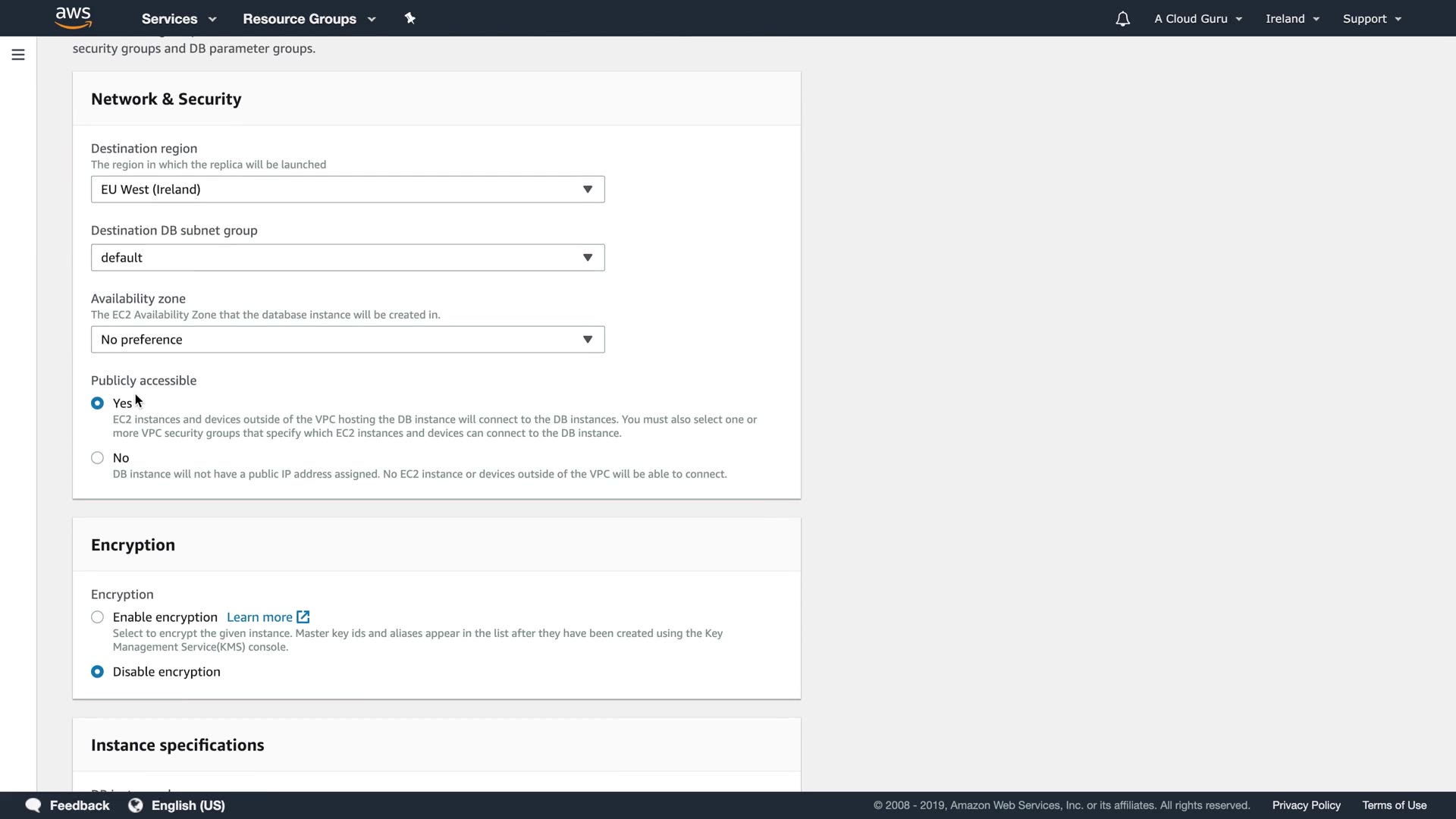The image size is (1456, 819).
Task: Open the notifications bell
Action: (x=1122, y=19)
